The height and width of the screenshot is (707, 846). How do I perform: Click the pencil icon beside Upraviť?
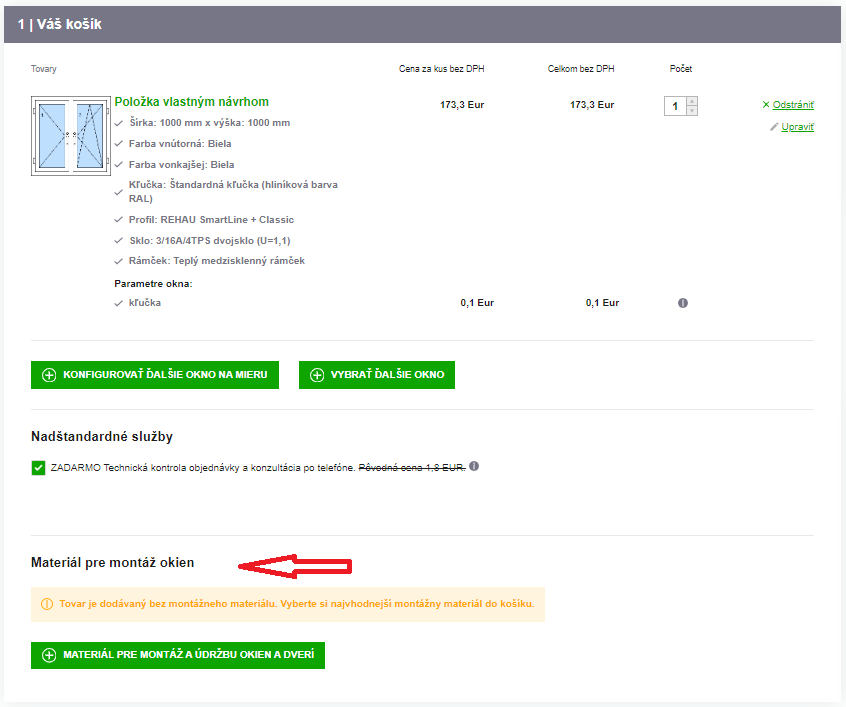tap(773, 127)
